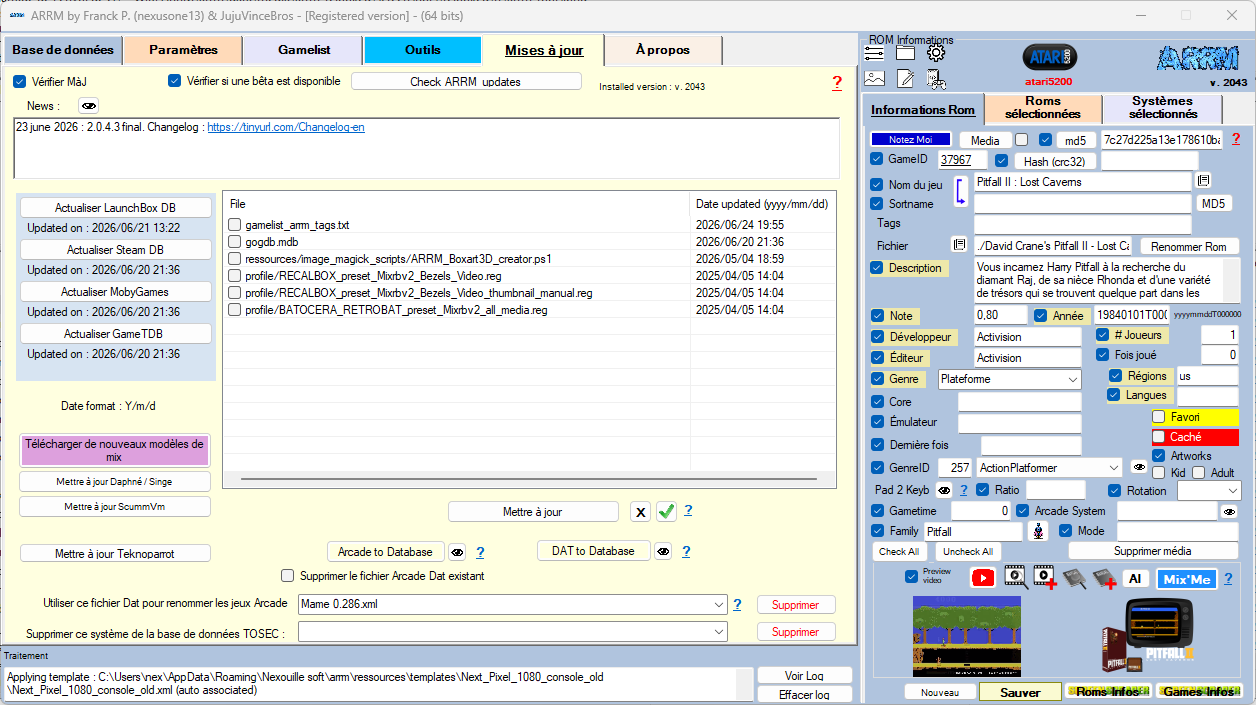
Task: Click the YouTube icon
Action: click(x=983, y=578)
